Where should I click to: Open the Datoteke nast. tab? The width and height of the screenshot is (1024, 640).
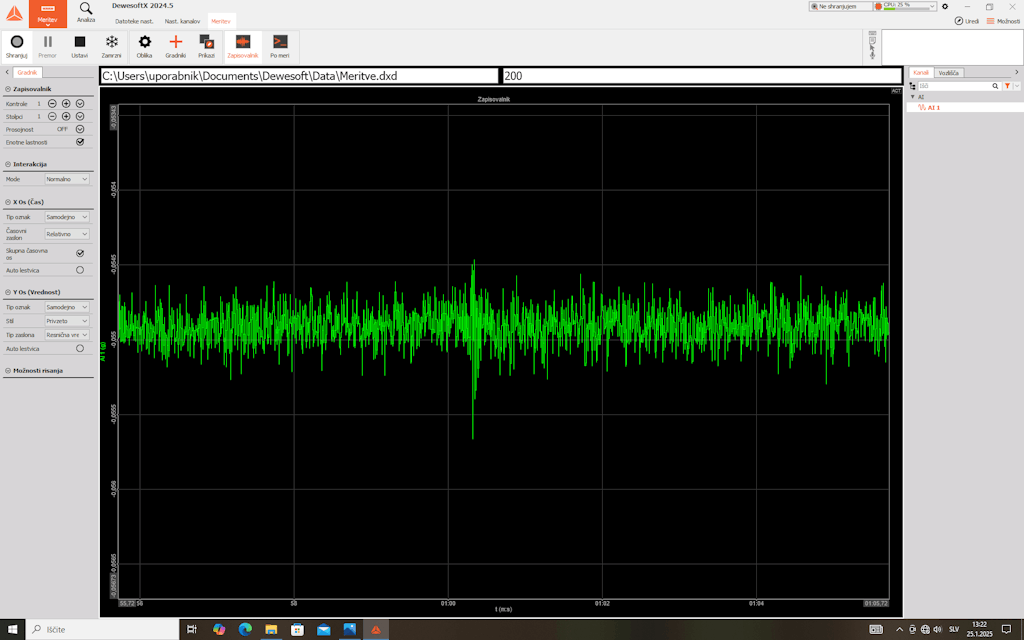[135, 22]
